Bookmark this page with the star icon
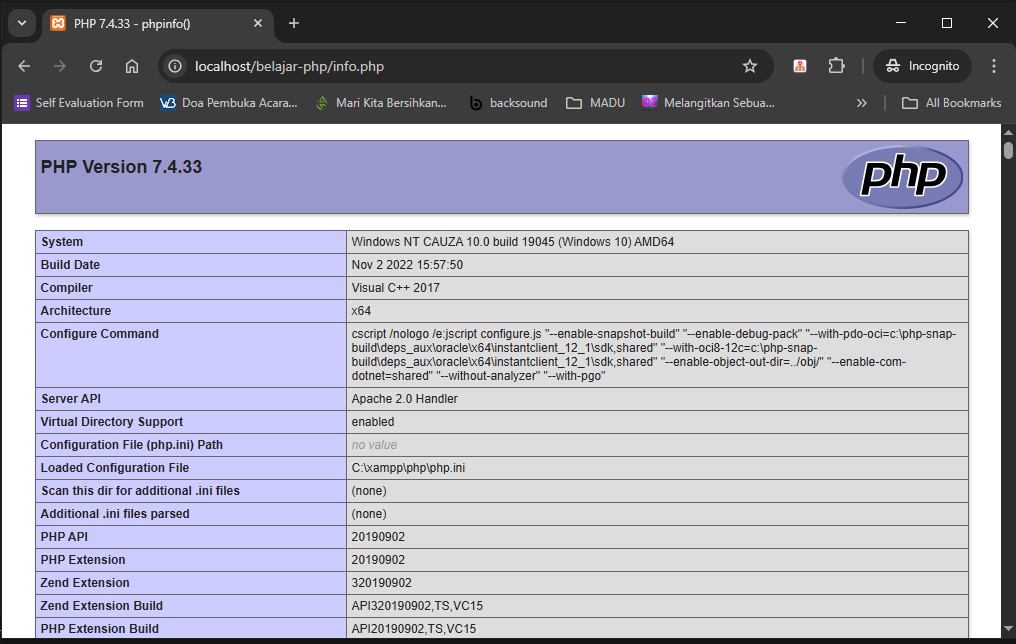The height and width of the screenshot is (644, 1016). click(x=749, y=66)
